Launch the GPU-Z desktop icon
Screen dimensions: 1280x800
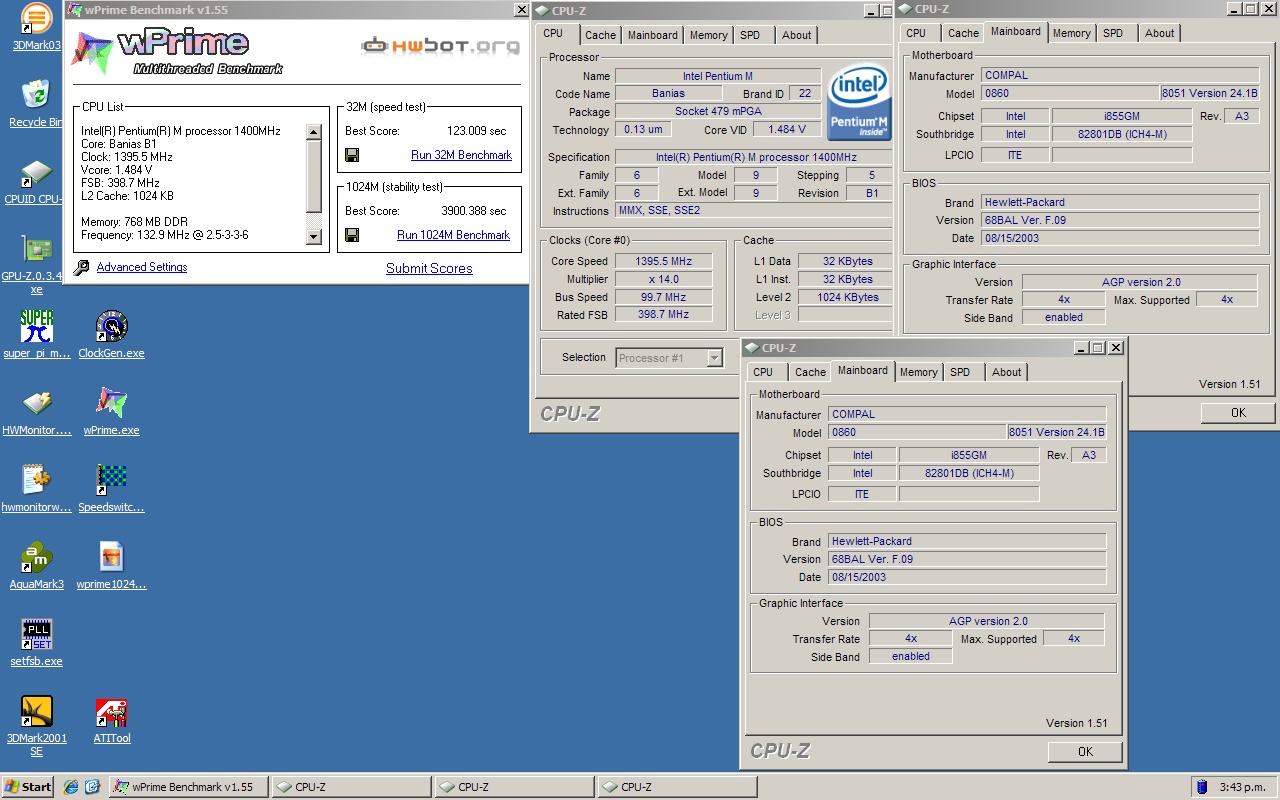[36, 266]
